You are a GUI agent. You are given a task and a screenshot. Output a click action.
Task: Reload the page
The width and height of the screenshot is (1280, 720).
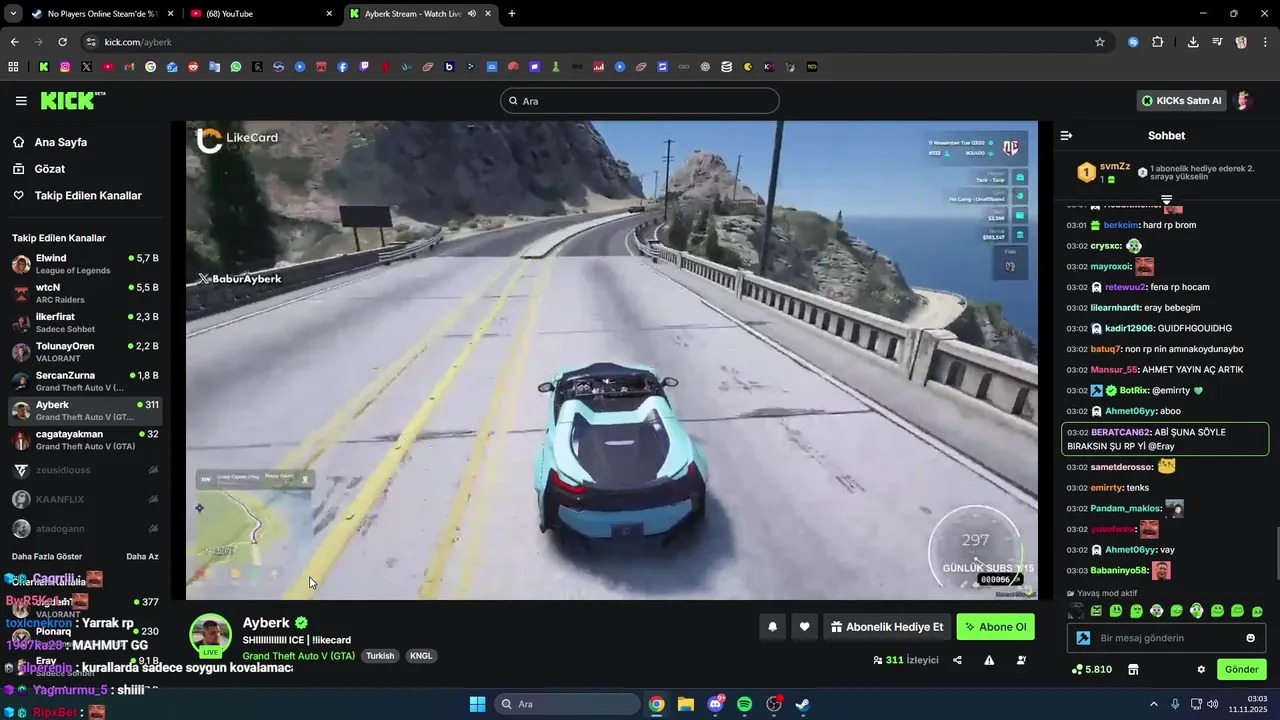click(x=62, y=42)
